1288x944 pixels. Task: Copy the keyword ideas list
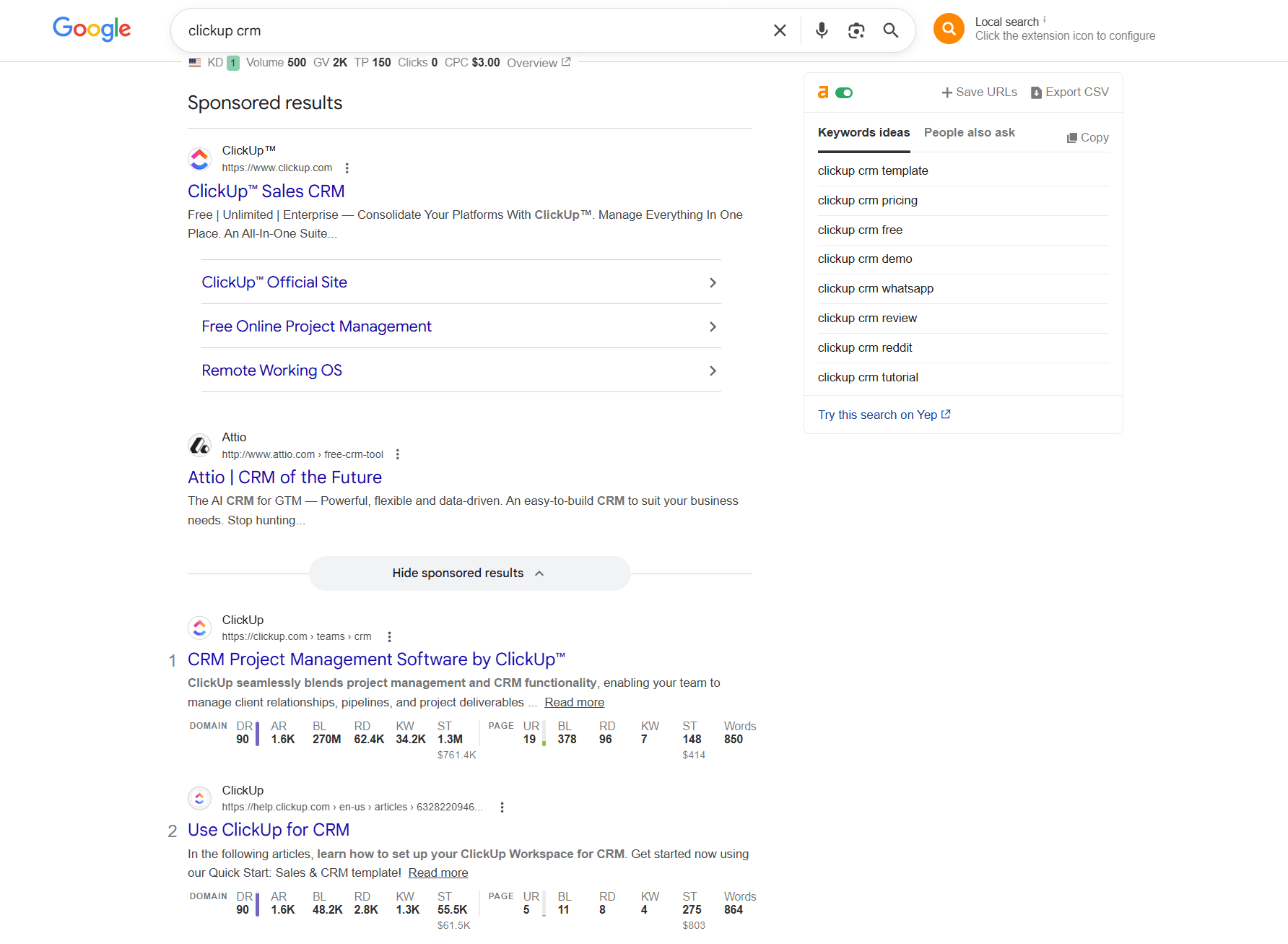[1088, 137]
